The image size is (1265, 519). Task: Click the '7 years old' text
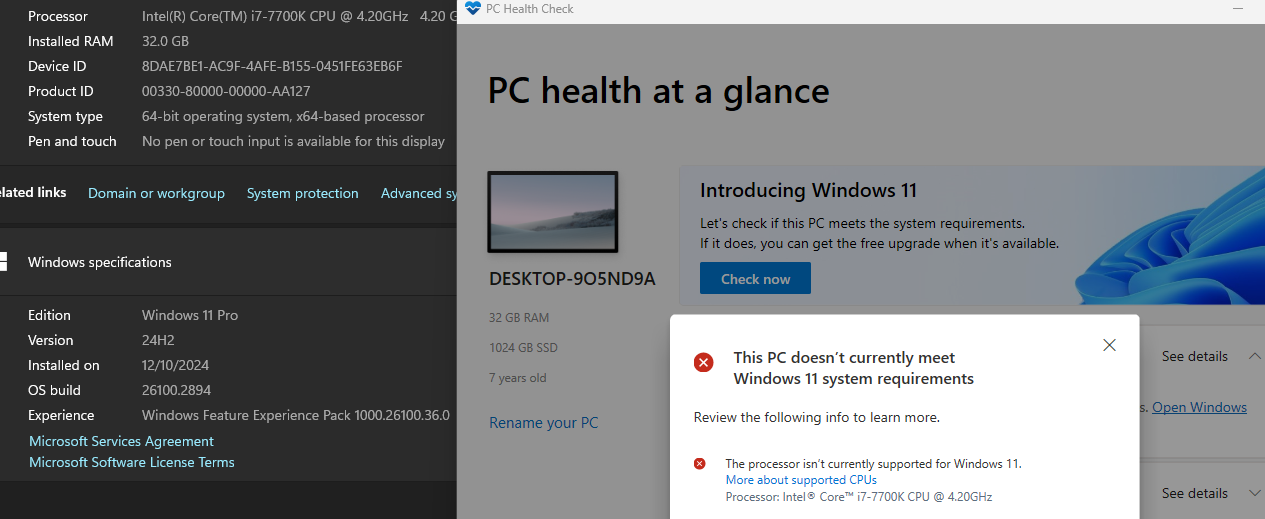click(x=518, y=378)
